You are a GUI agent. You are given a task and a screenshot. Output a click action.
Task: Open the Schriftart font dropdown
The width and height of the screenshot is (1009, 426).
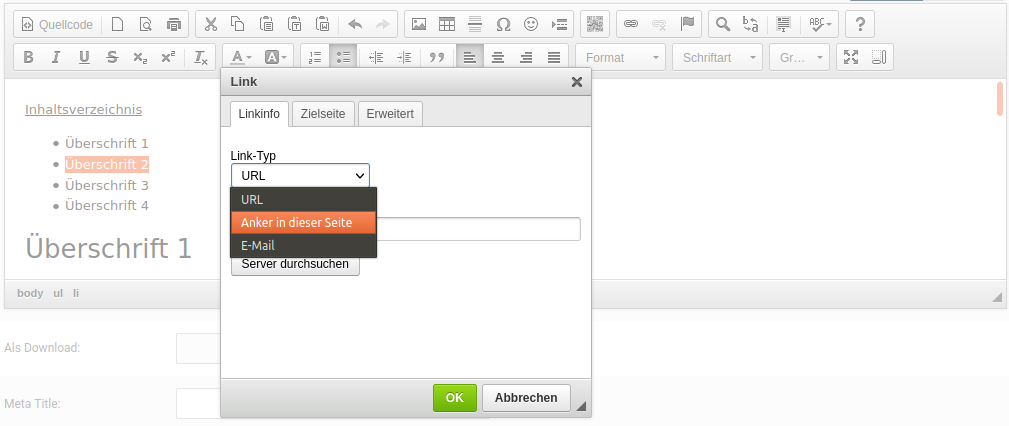click(718, 57)
